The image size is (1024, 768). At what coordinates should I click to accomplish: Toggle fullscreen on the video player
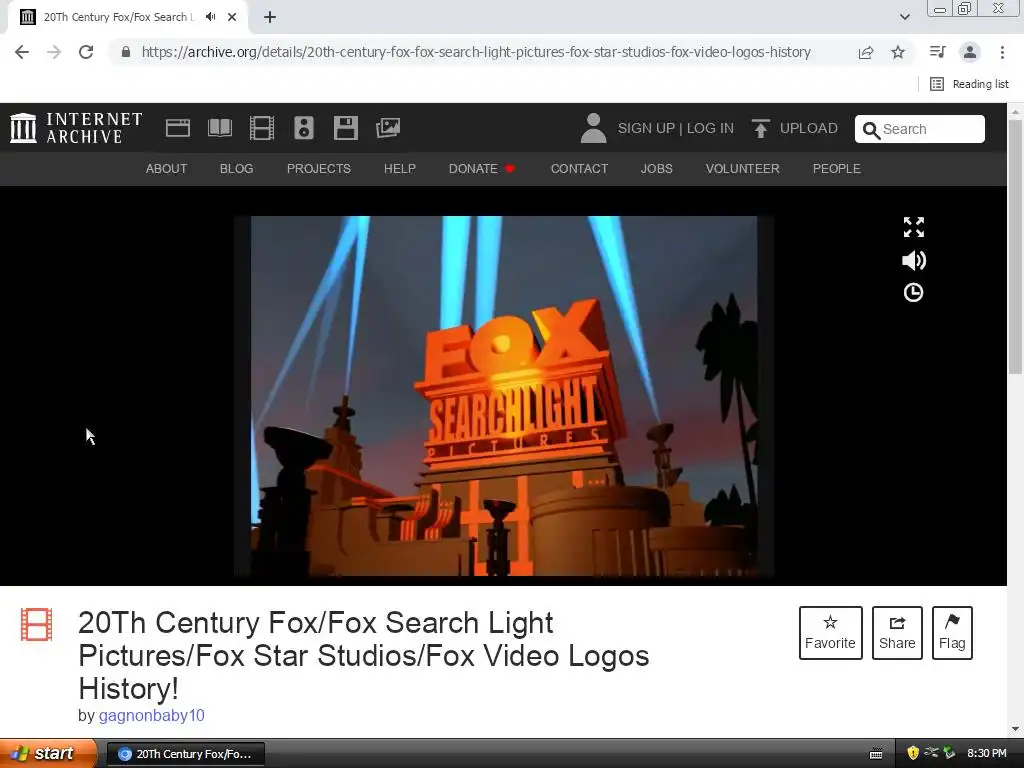click(914, 227)
